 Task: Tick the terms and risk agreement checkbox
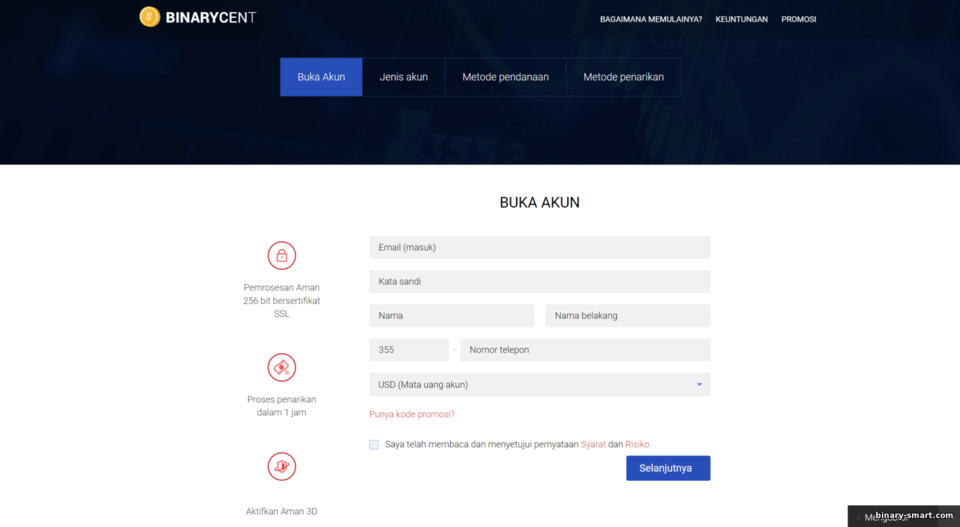click(374, 444)
